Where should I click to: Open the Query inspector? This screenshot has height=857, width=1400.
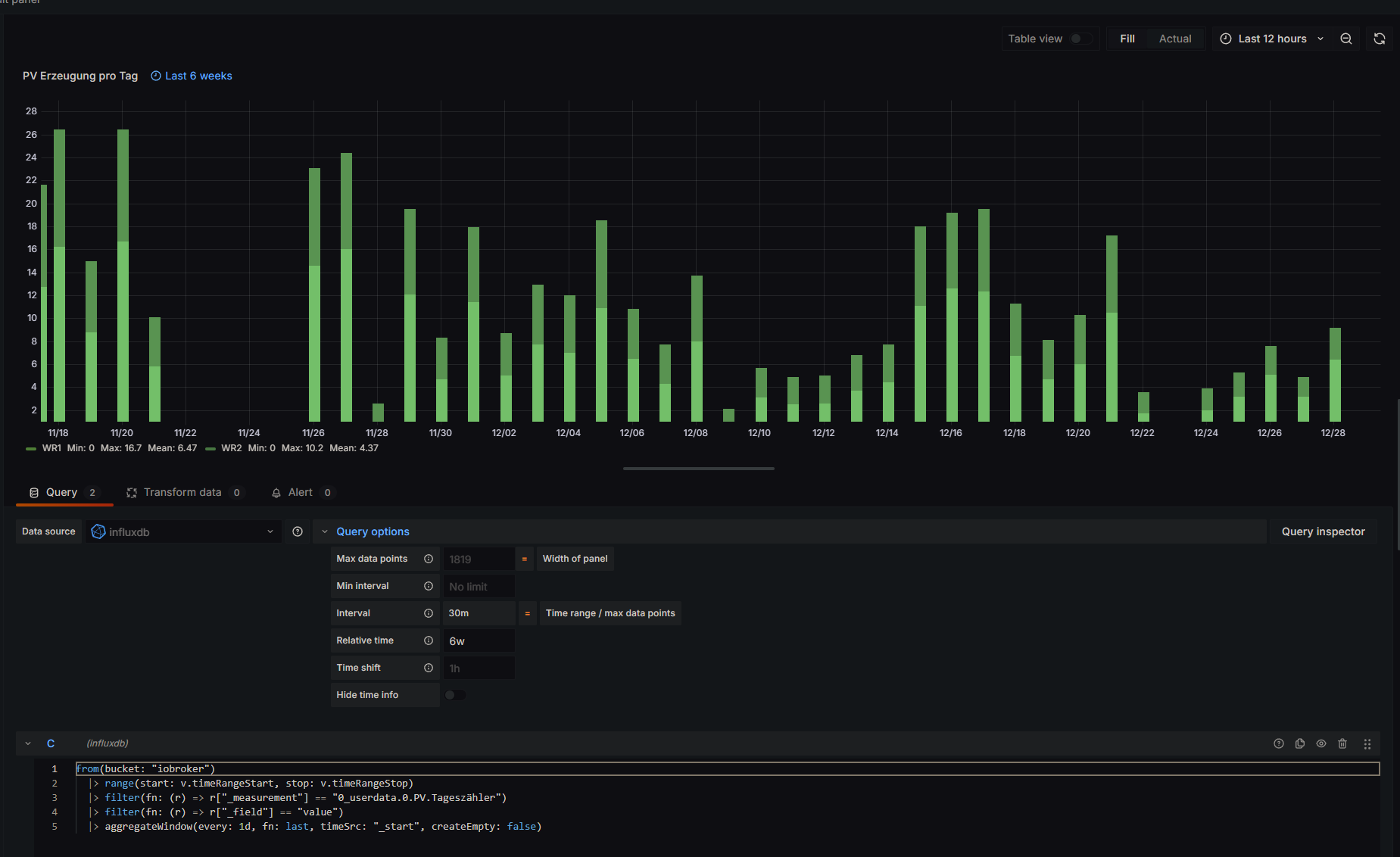(1323, 531)
